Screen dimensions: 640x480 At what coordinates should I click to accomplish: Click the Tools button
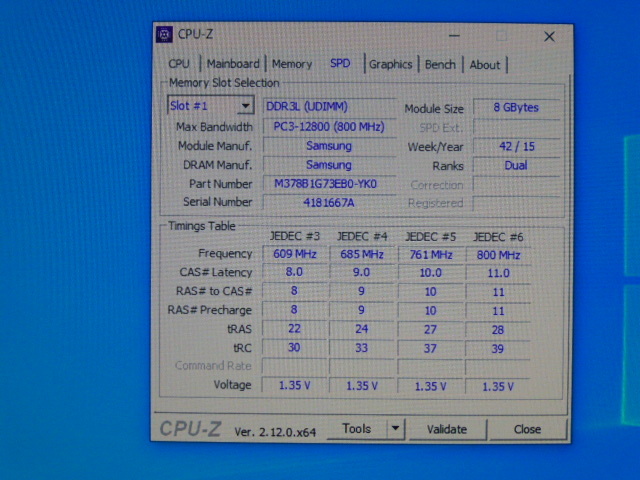357,429
